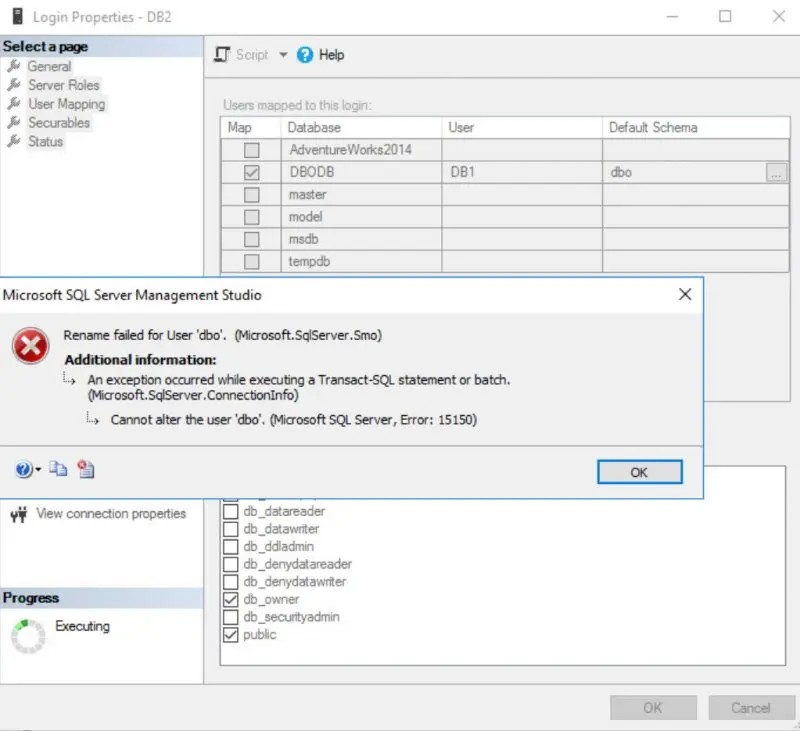Tick the db_ddladmin role checkbox
This screenshot has height=731, width=800.
pos(231,547)
